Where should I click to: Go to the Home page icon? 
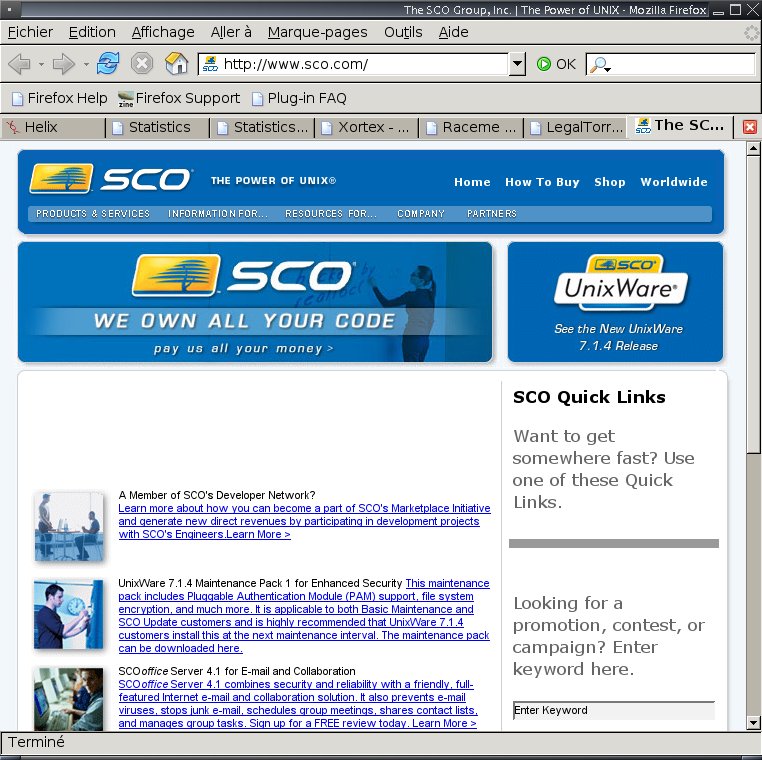point(176,64)
